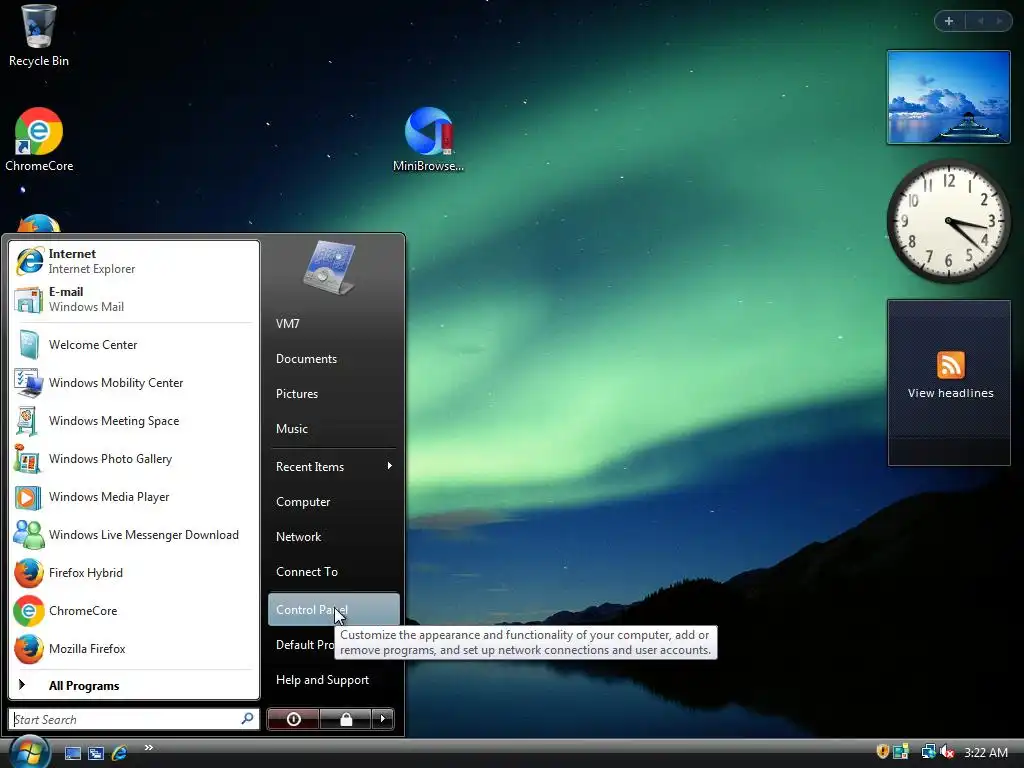The width and height of the screenshot is (1024, 768).
Task: Open Computer from Start menu
Action: coord(333,502)
